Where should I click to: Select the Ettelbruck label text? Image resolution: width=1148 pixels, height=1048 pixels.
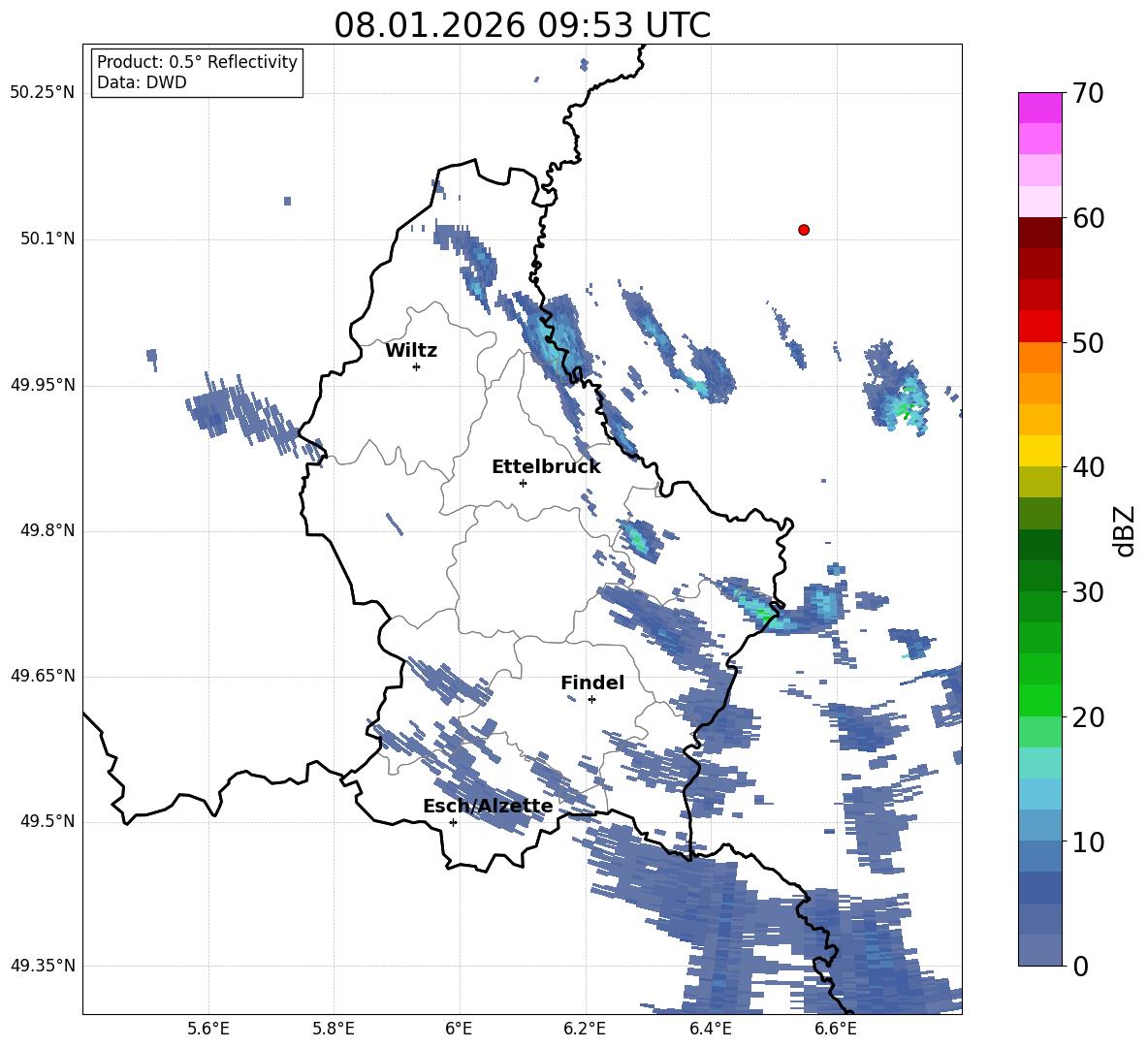click(x=546, y=467)
